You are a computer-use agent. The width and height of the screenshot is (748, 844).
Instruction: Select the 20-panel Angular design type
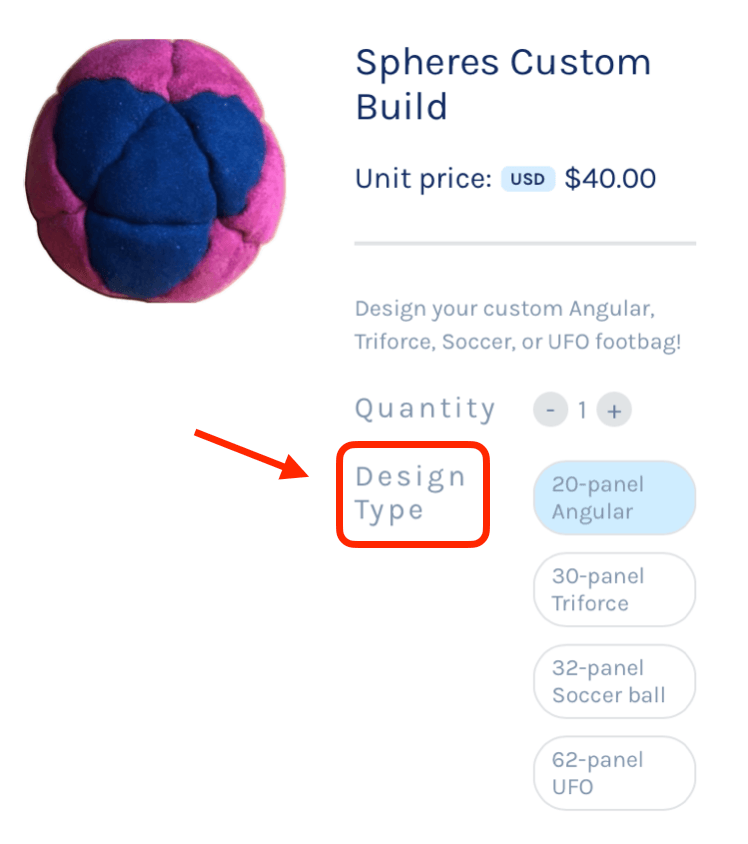614,498
